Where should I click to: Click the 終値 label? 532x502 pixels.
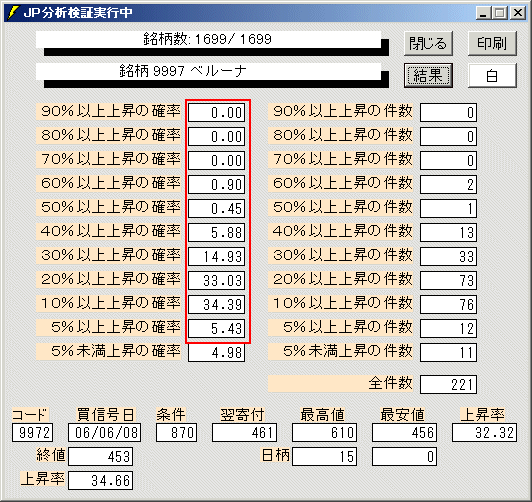(51, 455)
